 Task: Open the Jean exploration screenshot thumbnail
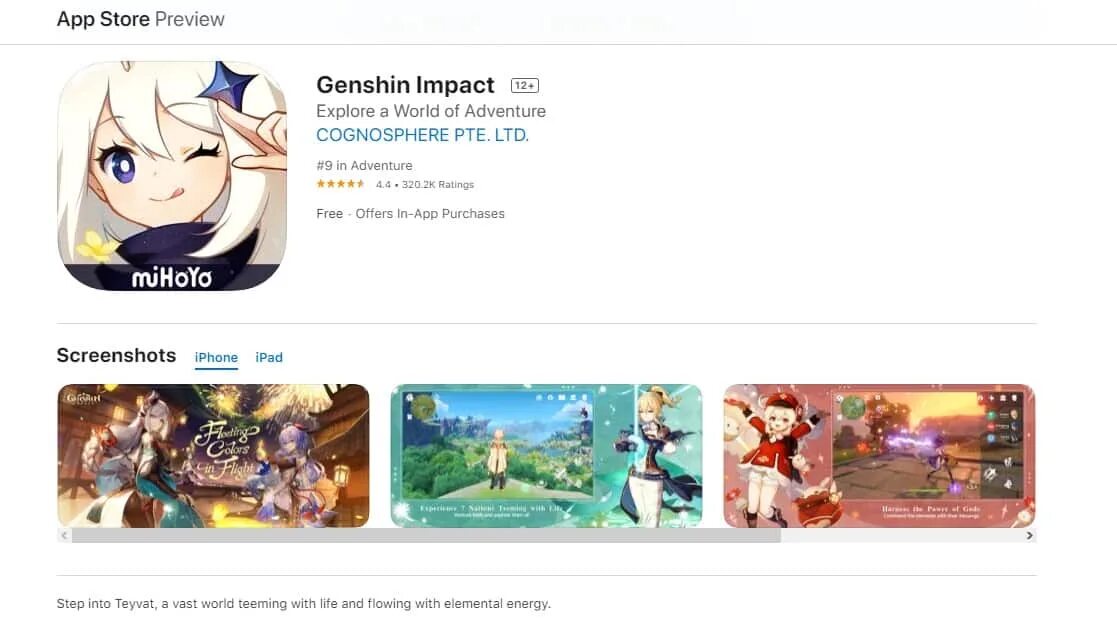click(546, 456)
